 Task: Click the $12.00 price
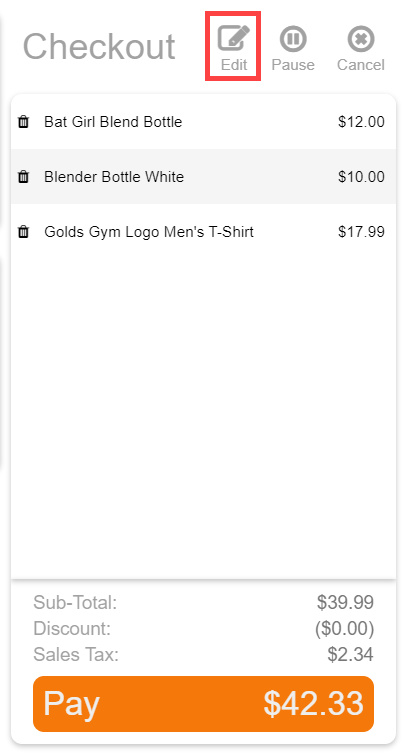[x=361, y=122]
